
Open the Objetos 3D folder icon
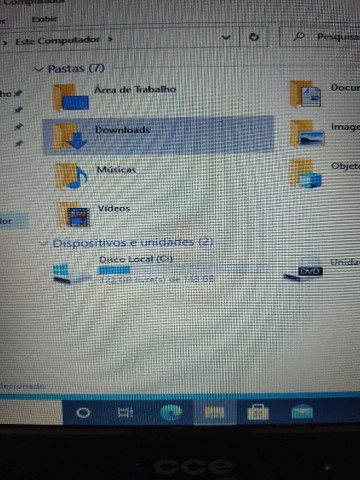[305, 174]
